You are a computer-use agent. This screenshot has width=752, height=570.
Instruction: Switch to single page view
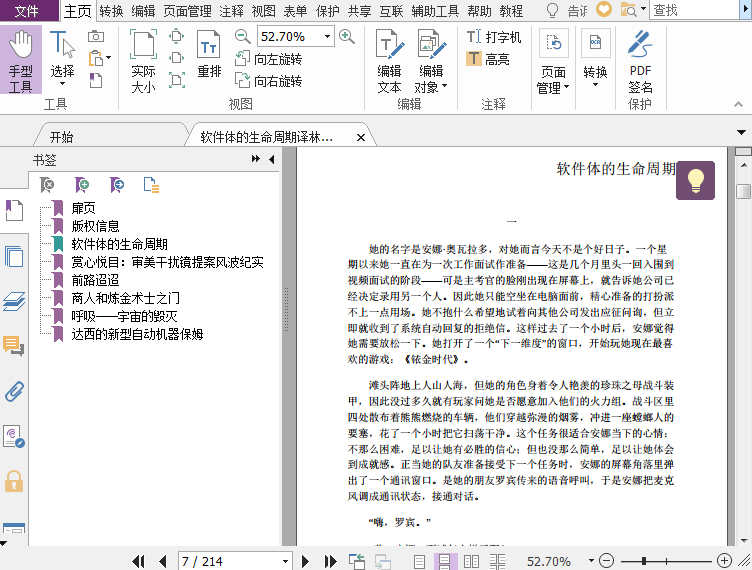(419, 561)
